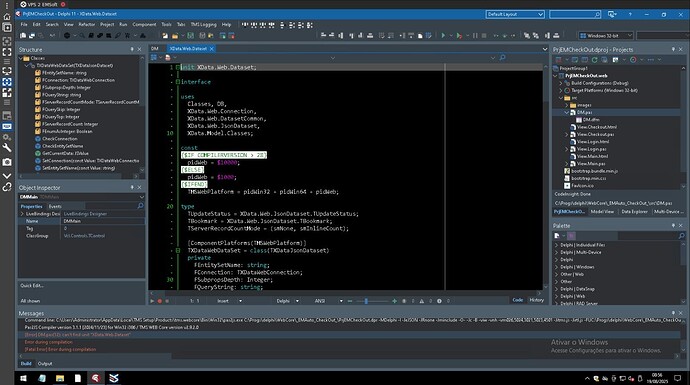The image size is (690, 385).
Task: Click the editor search magnifier icon
Action: coord(502,58)
